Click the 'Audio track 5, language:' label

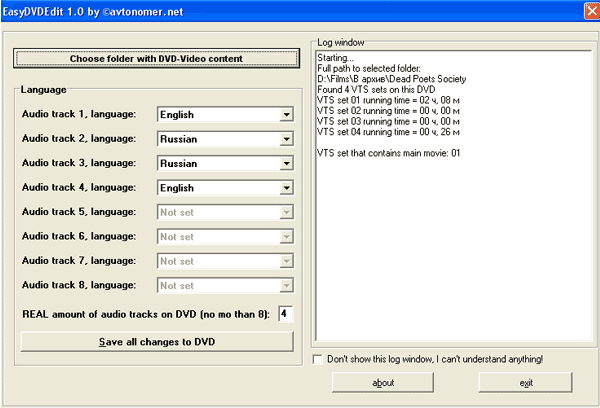[x=79, y=212]
